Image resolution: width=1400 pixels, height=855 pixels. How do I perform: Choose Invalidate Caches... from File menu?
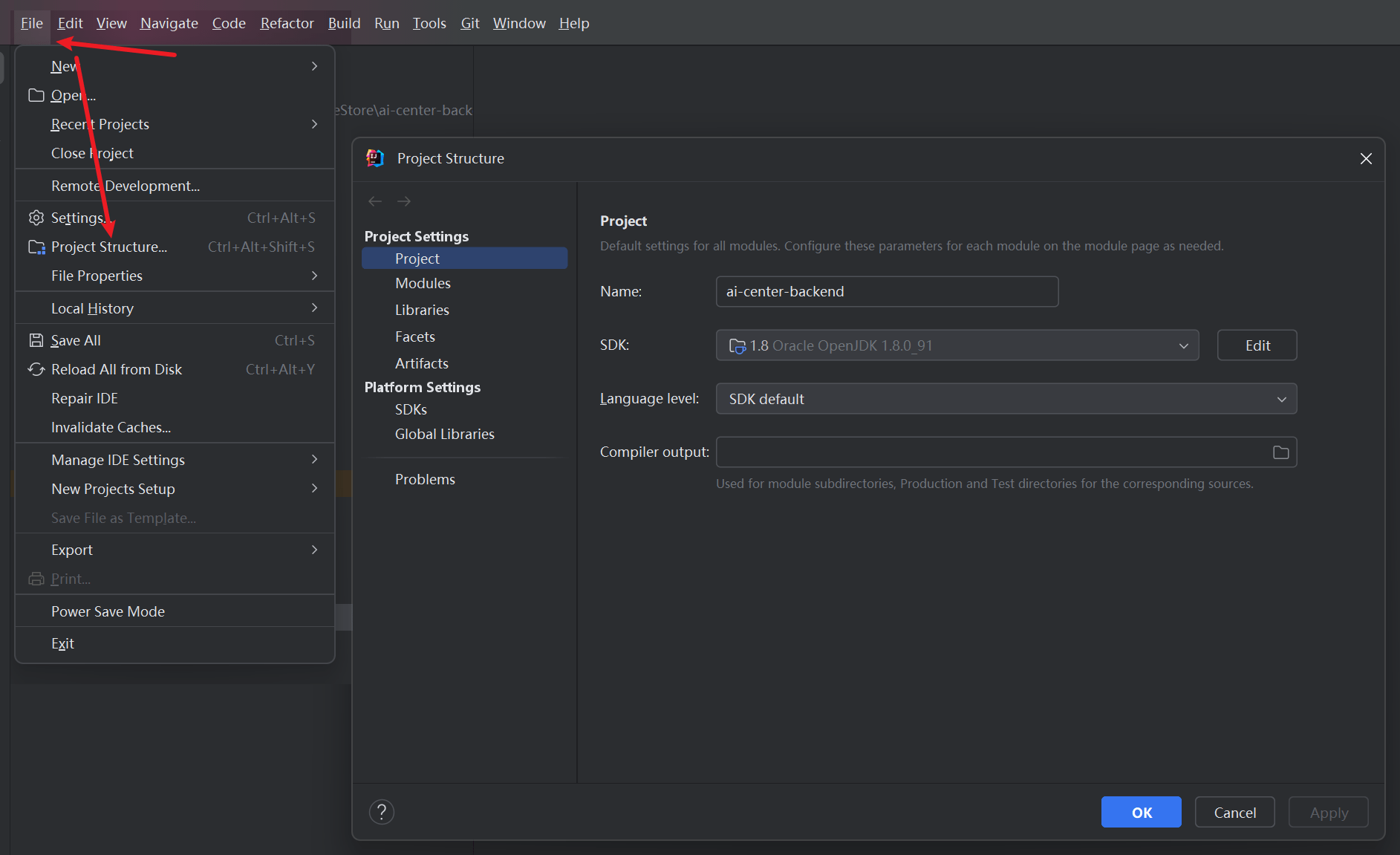click(x=111, y=427)
